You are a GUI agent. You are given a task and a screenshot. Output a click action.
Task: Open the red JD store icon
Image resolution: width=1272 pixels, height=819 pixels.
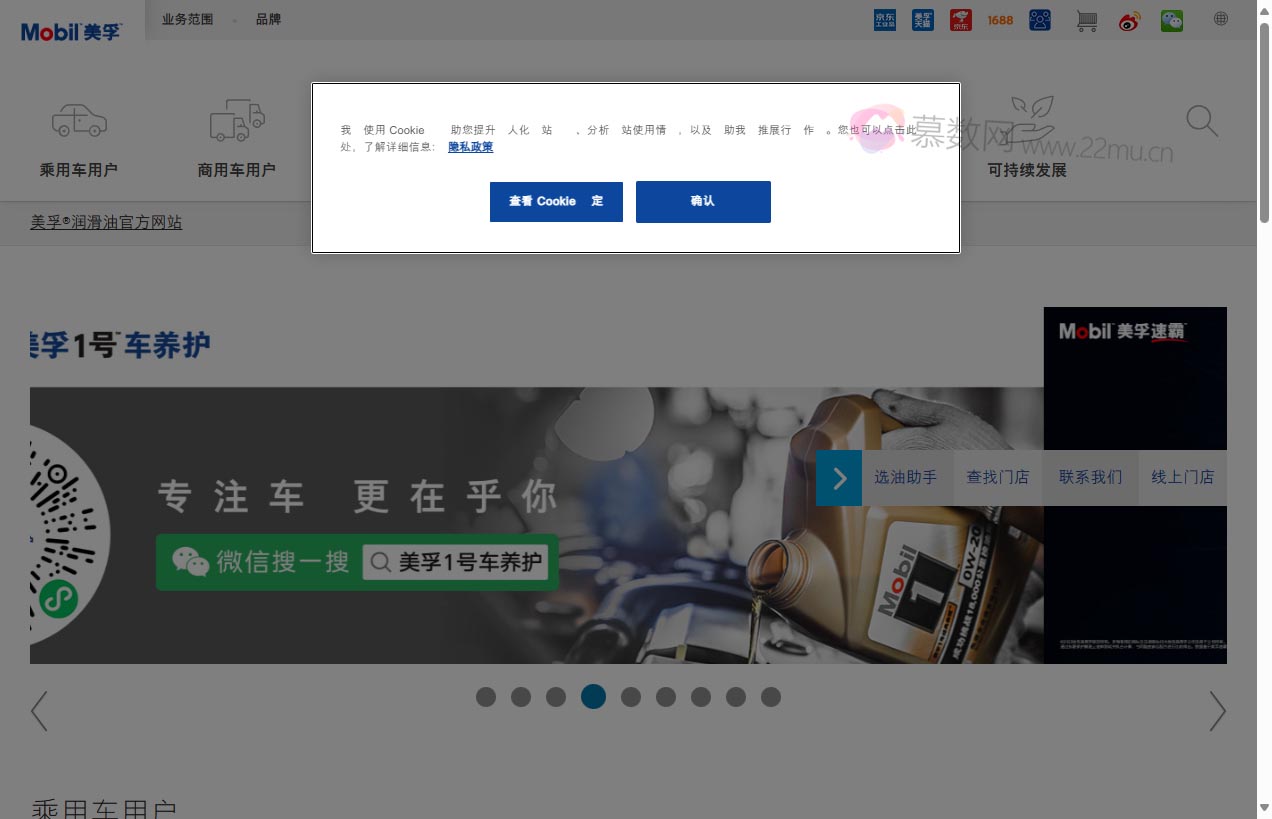[x=959, y=20]
